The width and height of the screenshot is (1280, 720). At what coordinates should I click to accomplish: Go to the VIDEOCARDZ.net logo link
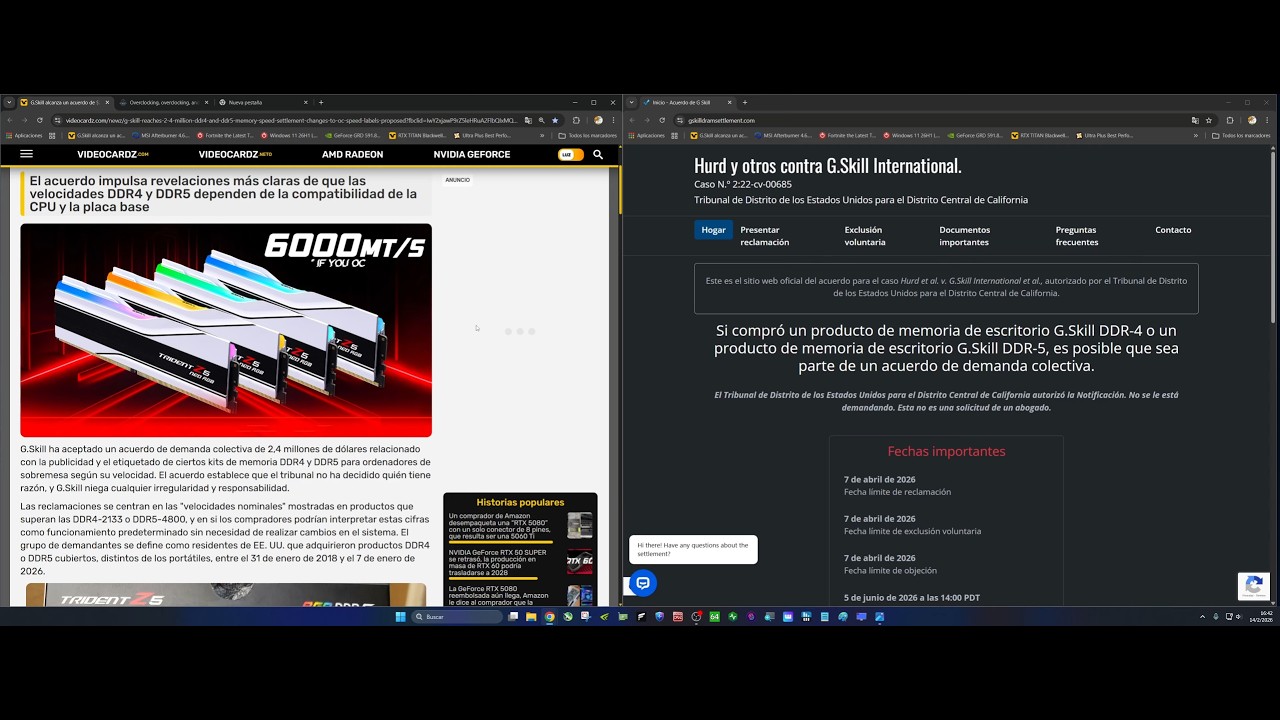point(235,155)
